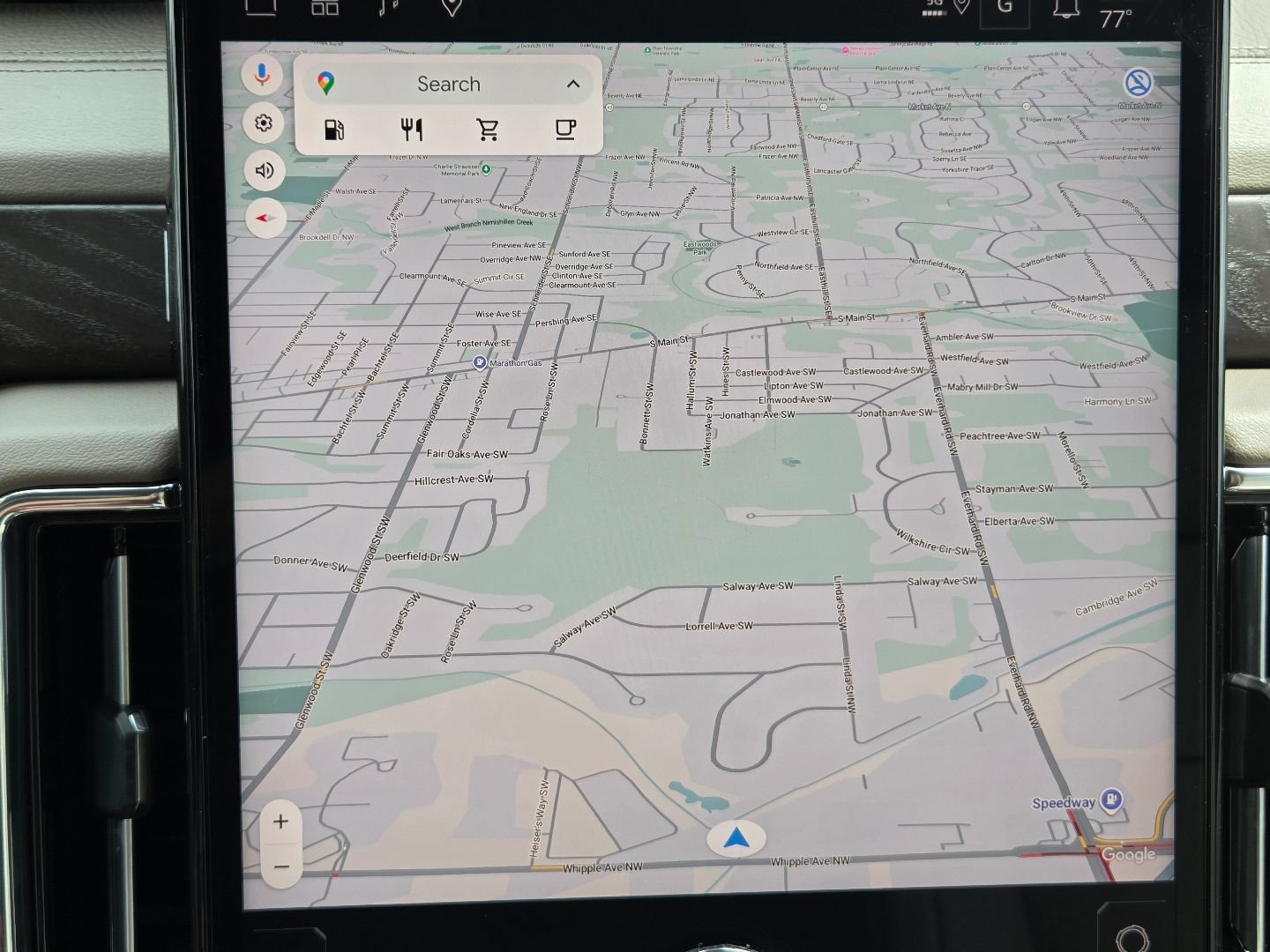Tap the Elberta Ave SW label

coord(1020,521)
